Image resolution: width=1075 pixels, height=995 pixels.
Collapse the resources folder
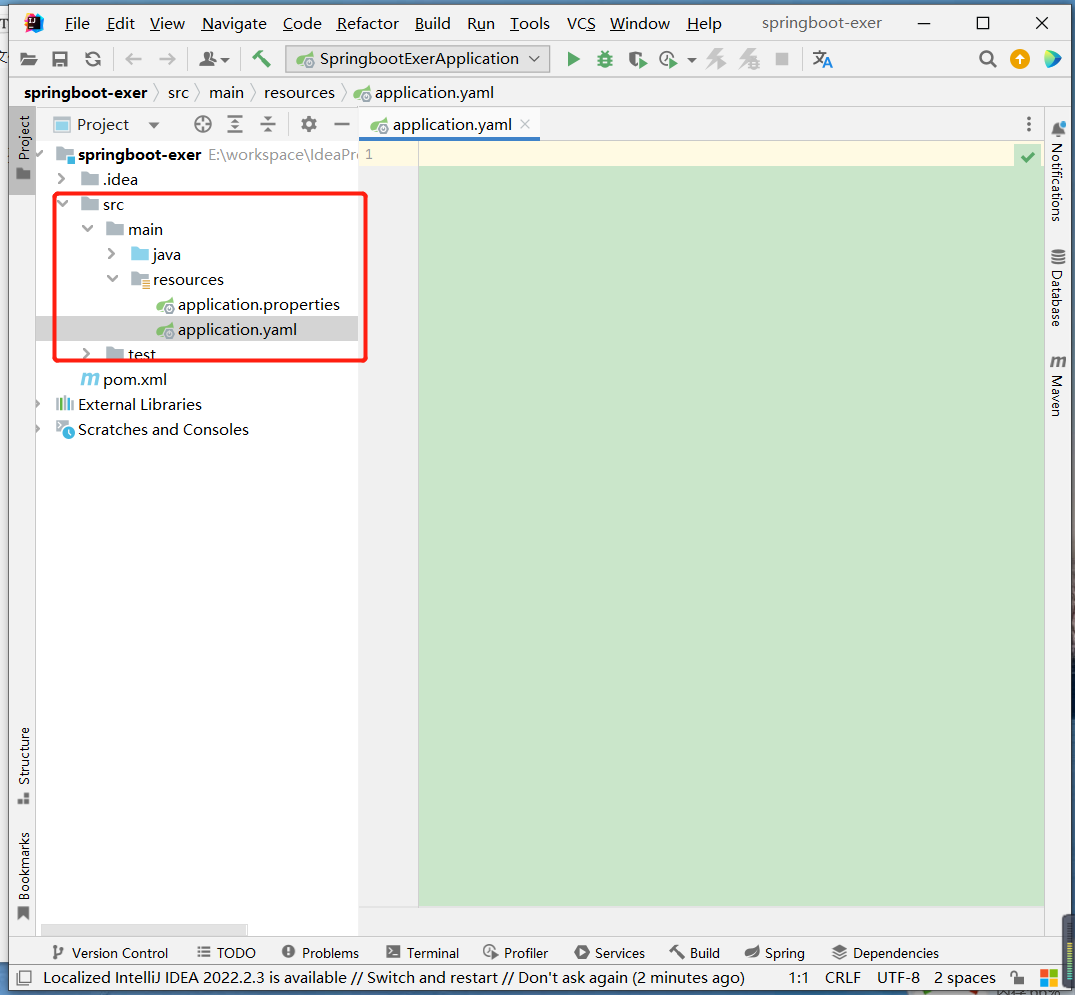(x=112, y=279)
